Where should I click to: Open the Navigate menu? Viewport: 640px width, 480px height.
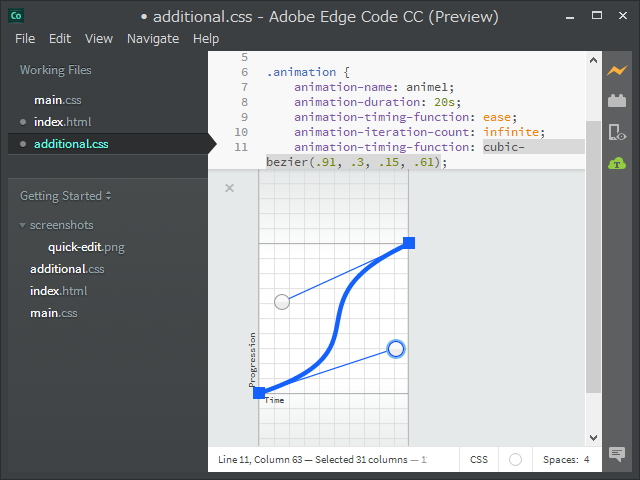point(153,38)
